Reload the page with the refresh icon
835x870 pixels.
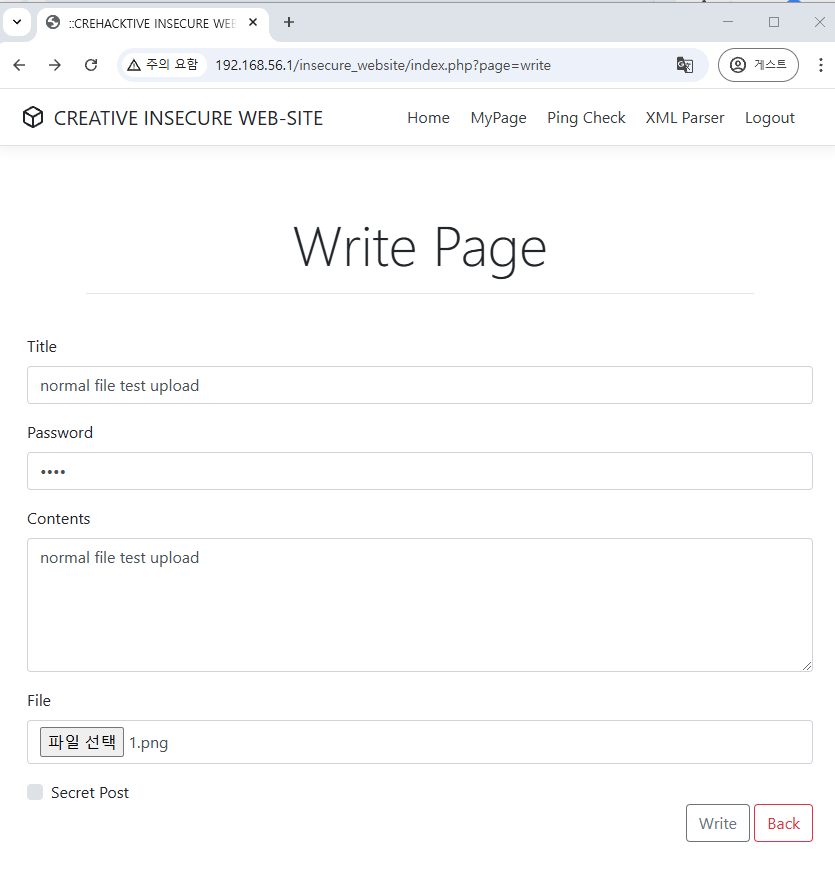(91, 65)
